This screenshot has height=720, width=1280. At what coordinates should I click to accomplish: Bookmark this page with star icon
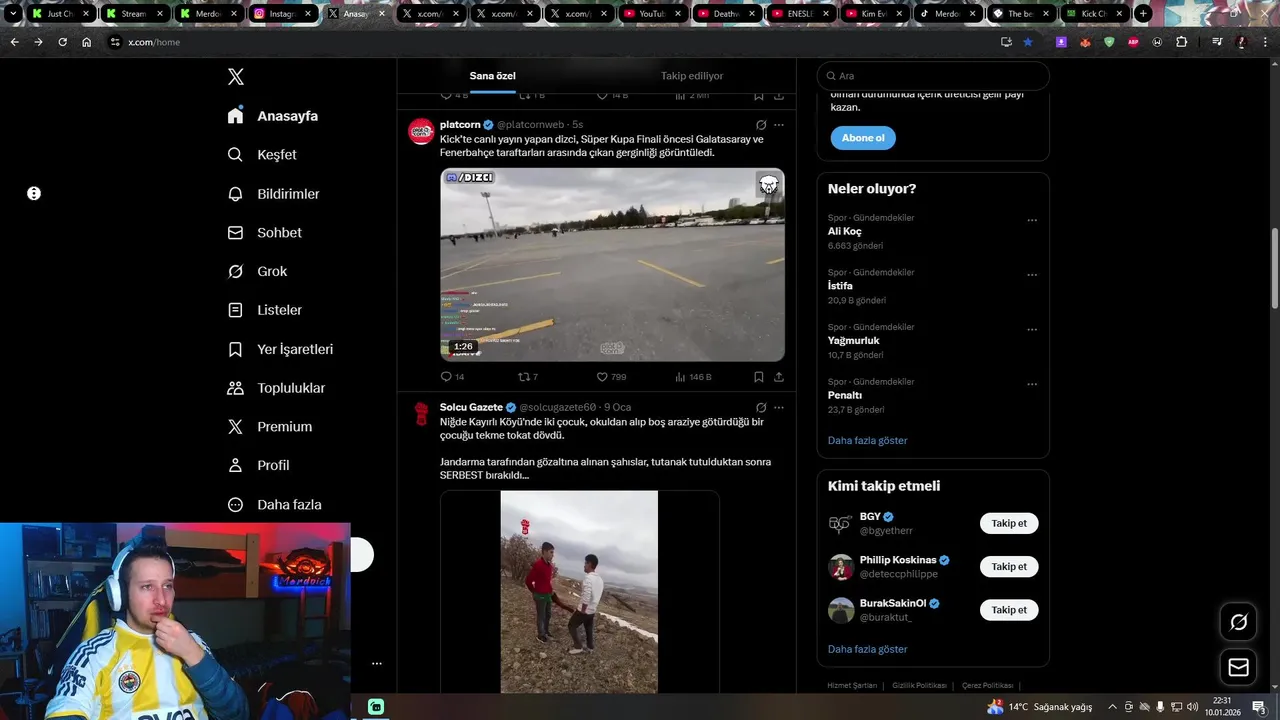(x=1028, y=42)
